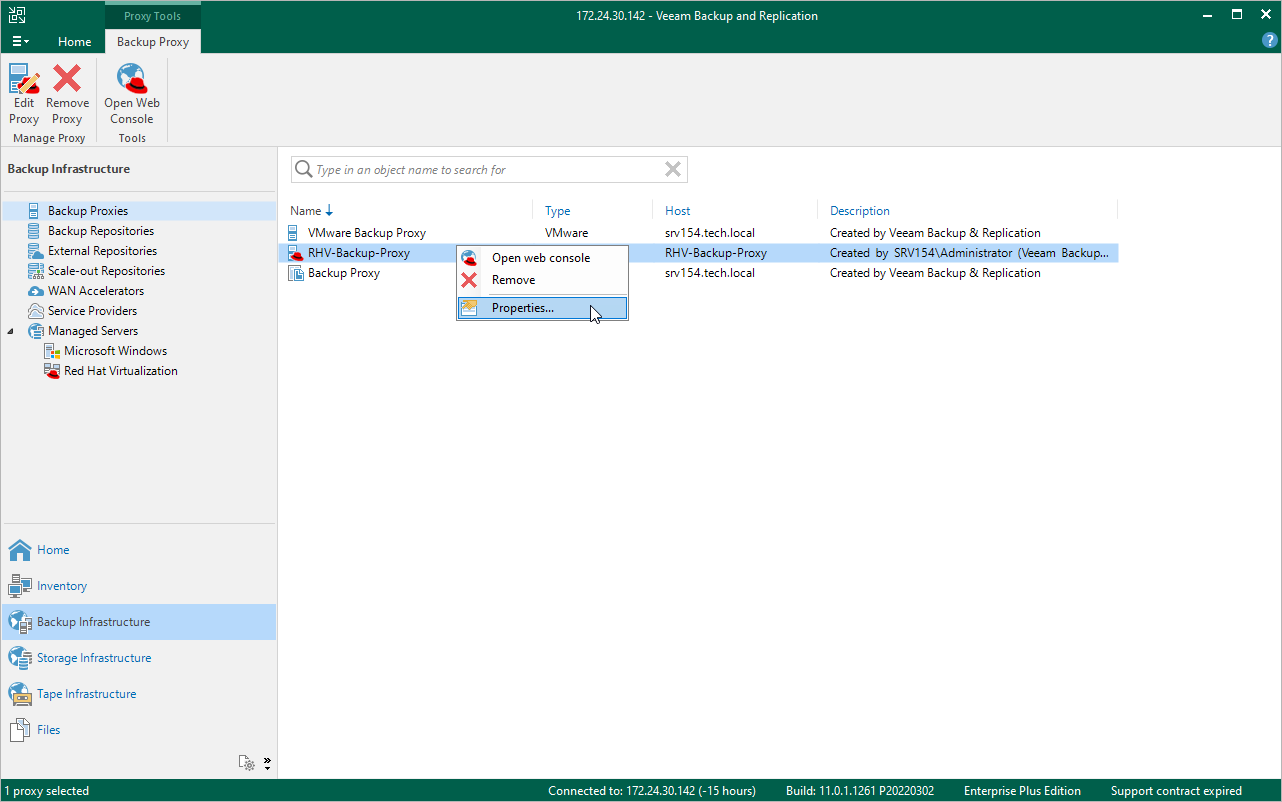The width and height of the screenshot is (1282, 802).
Task: Click the navigation pane configure buttons icon
Action: pos(246,763)
